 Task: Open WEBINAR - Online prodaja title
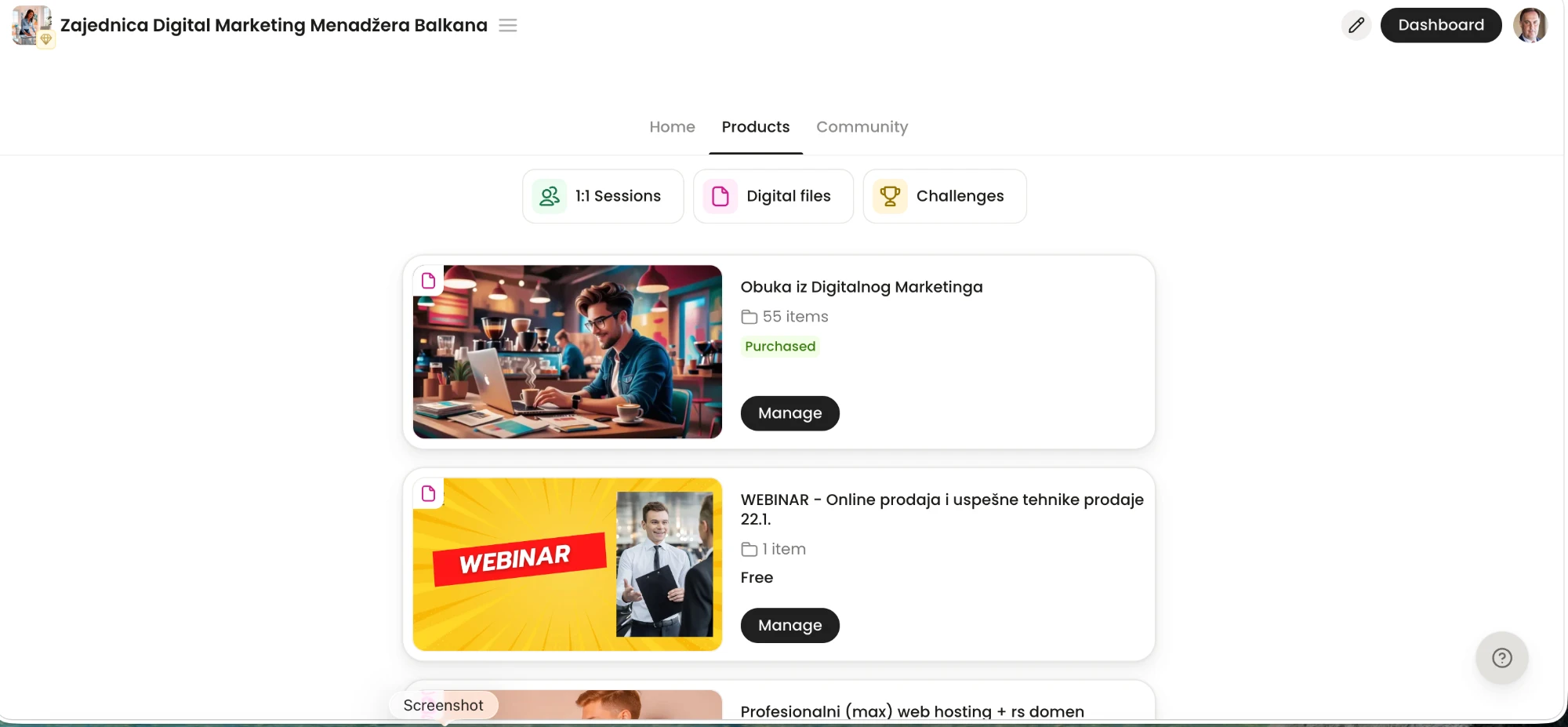[942, 509]
